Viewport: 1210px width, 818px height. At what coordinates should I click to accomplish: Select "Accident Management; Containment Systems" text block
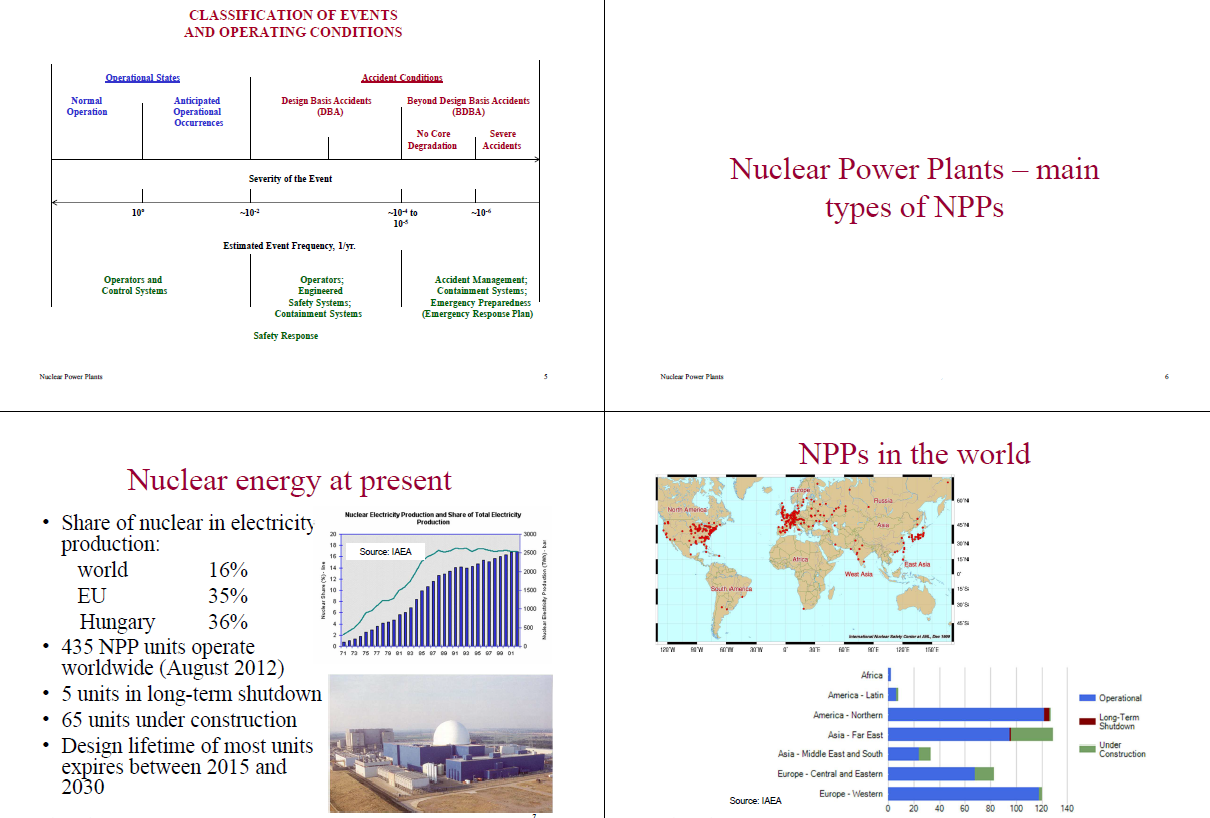click(477, 297)
